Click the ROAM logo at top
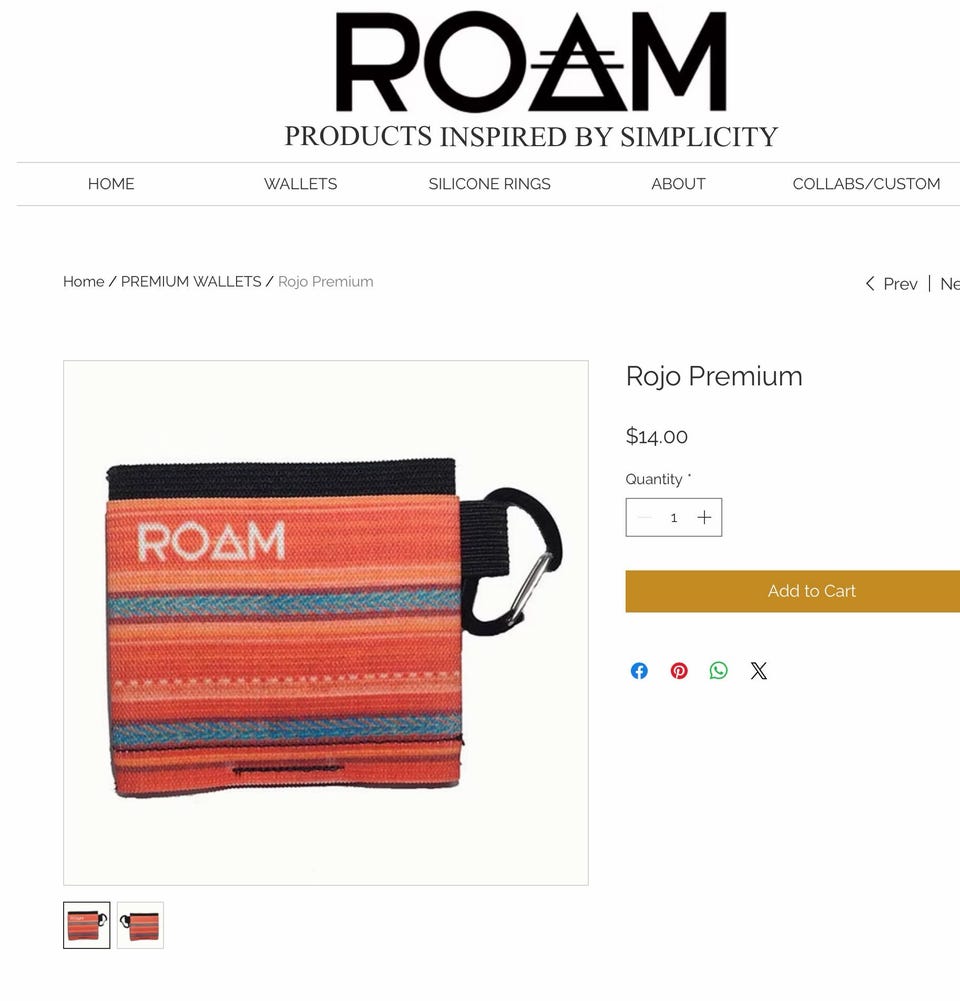The width and height of the screenshot is (960, 1001). pos(531,62)
